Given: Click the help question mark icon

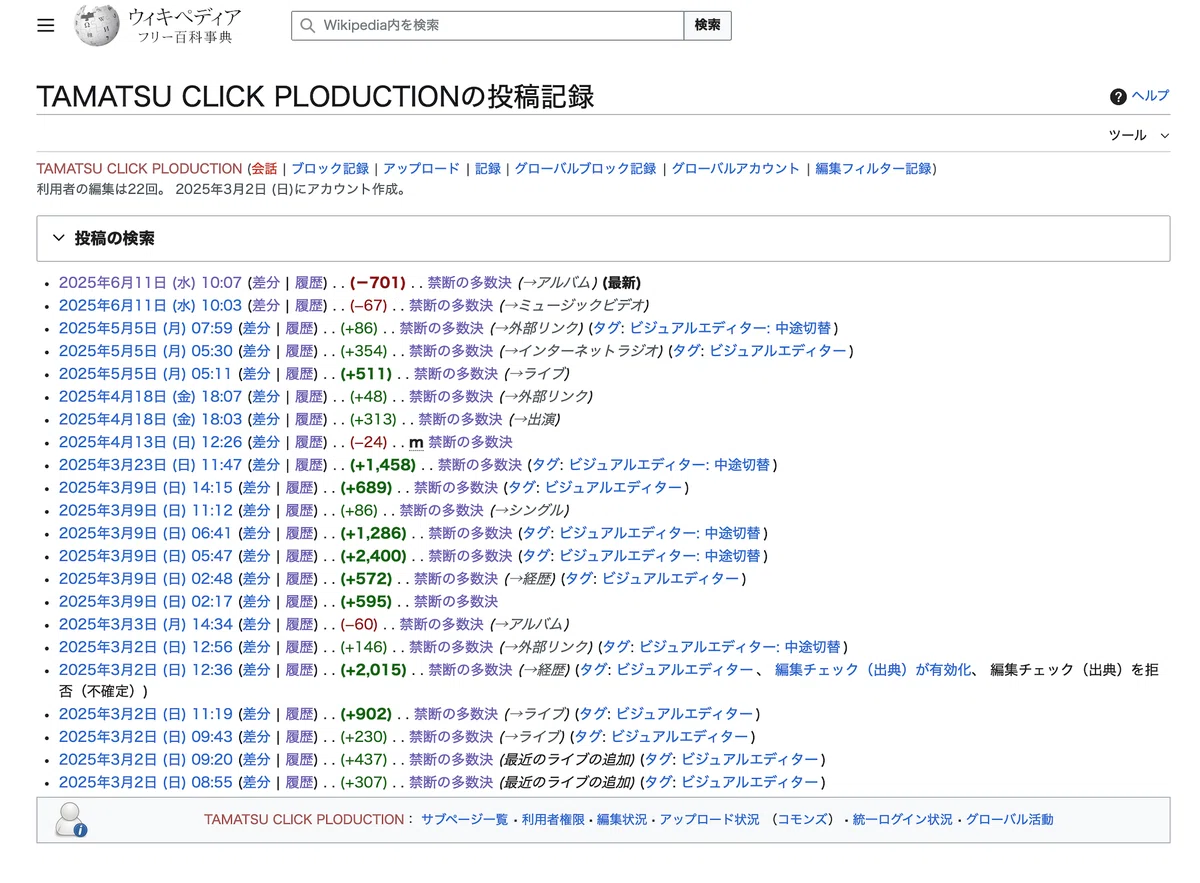Looking at the screenshot, I should tap(1118, 97).
